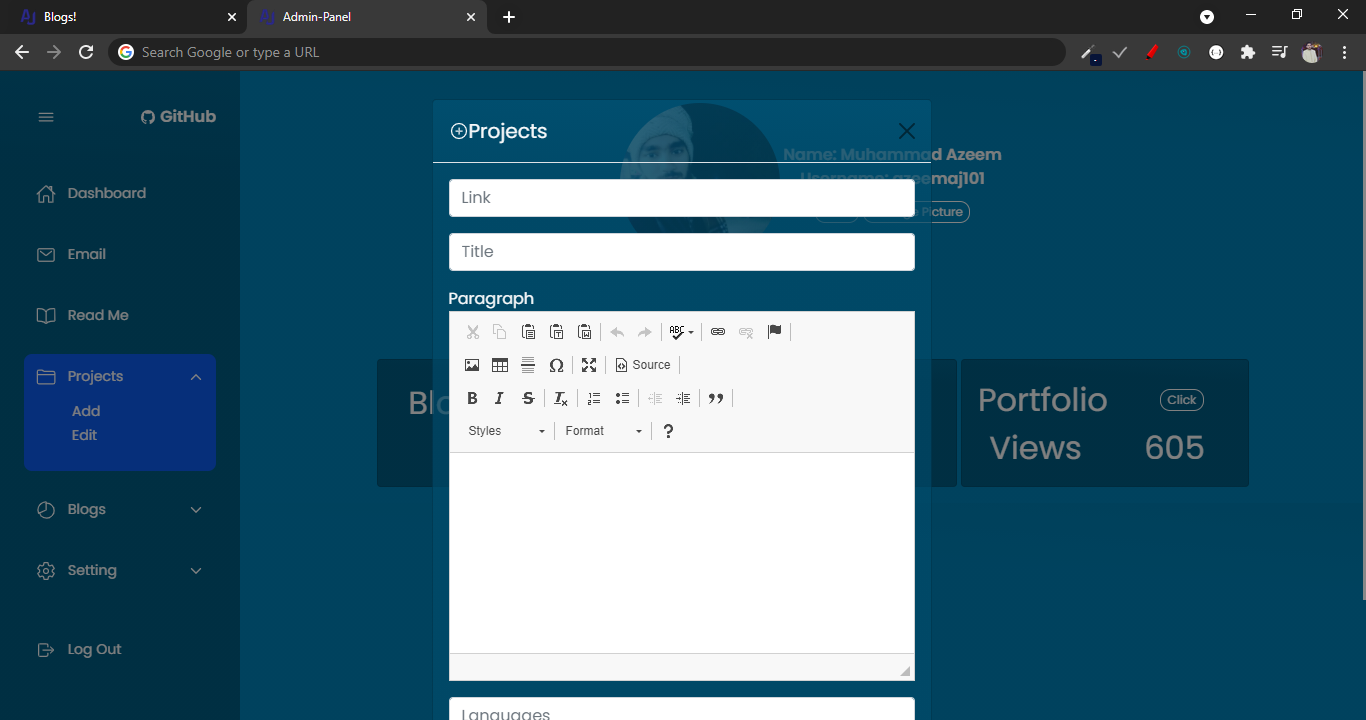Close the Projects modal dialog
Image resolution: width=1366 pixels, height=720 pixels.
[x=907, y=131]
